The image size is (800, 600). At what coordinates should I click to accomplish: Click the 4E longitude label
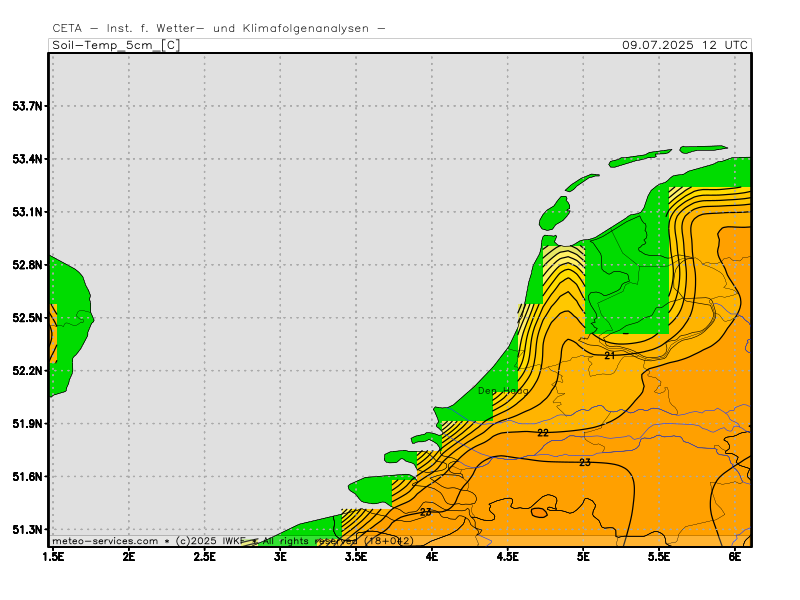point(432,557)
